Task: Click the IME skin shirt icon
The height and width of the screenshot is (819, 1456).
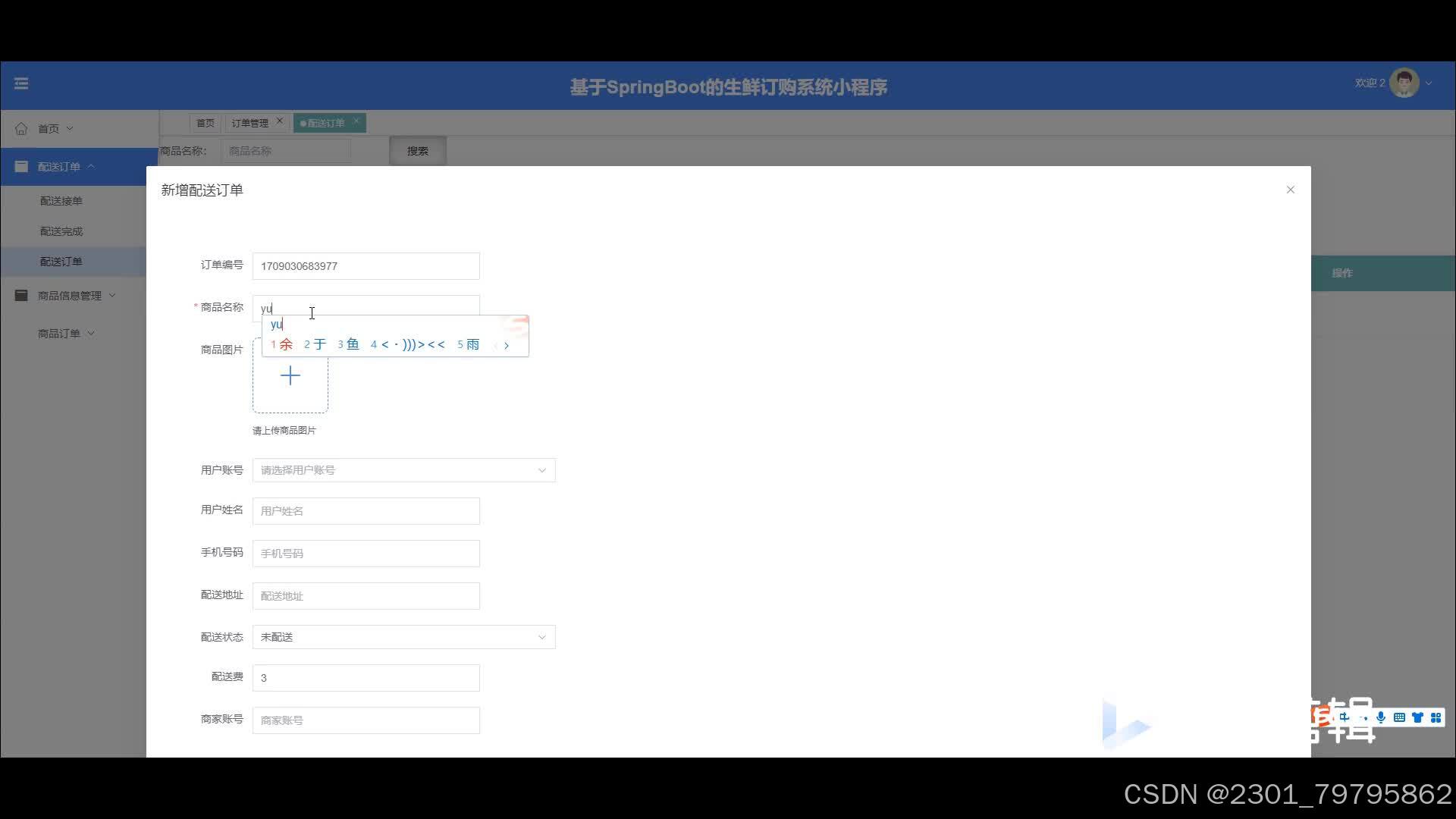Action: pyautogui.click(x=1417, y=717)
